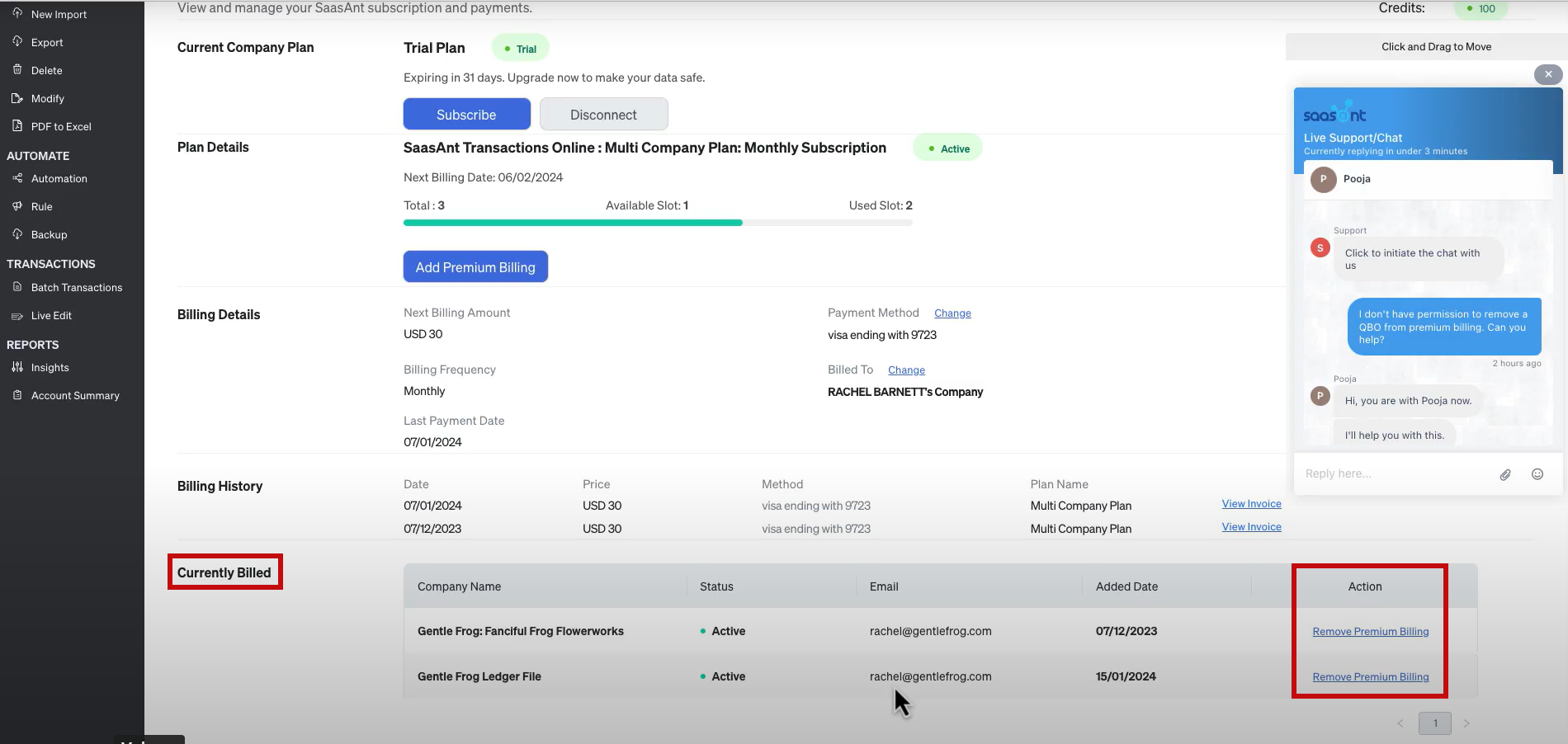This screenshot has width=1568, height=744.
Task: Click the PDF to Excel icon
Action: click(x=17, y=125)
